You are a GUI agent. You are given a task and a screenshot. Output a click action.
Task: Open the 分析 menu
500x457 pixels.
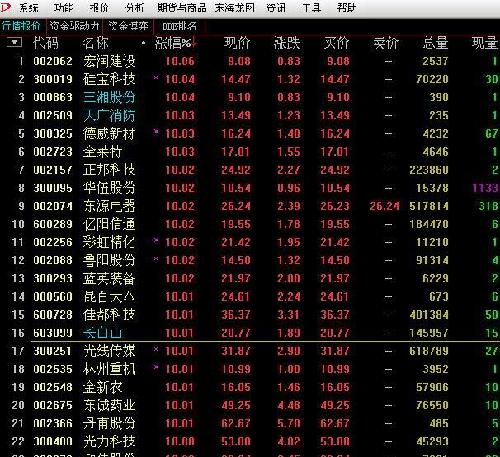pos(135,7)
